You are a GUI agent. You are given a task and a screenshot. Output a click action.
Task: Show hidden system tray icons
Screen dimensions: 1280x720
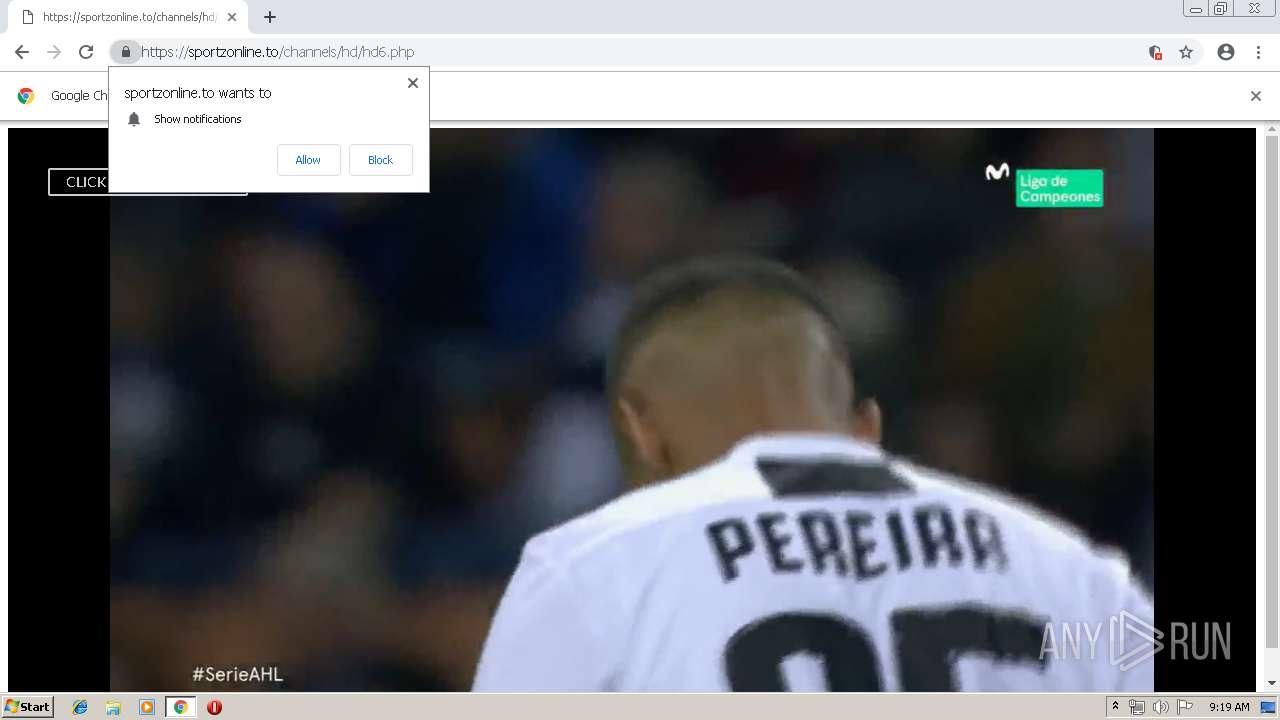[x=1115, y=707]
